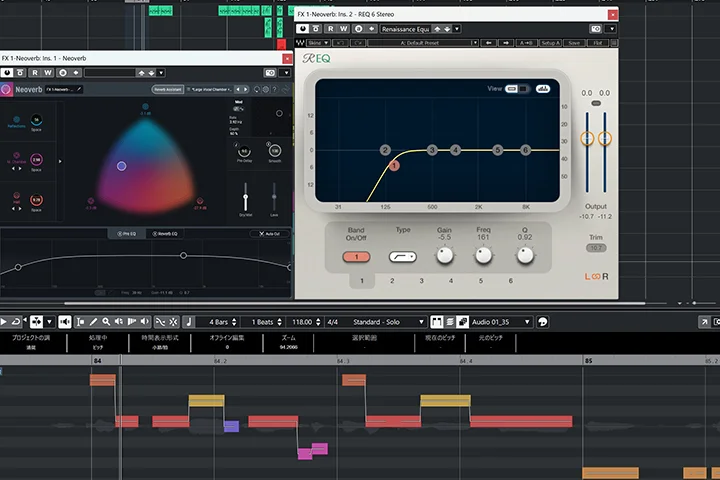Edit Neoverb instance name pencil icon
The height and width of the screenshot is (480, 720).
point(79,89)
